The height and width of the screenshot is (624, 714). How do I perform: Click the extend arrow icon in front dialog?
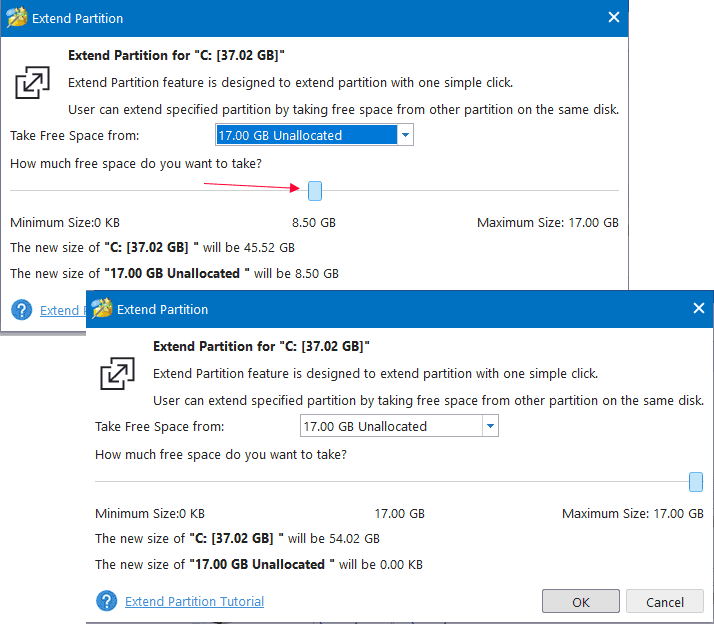pos(117,373)
